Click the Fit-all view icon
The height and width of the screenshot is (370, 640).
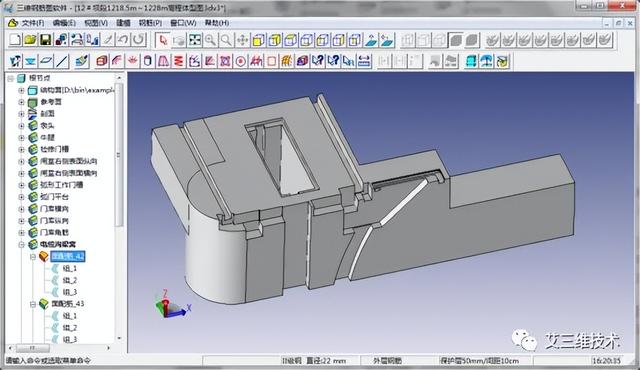(x=195, y=40)
